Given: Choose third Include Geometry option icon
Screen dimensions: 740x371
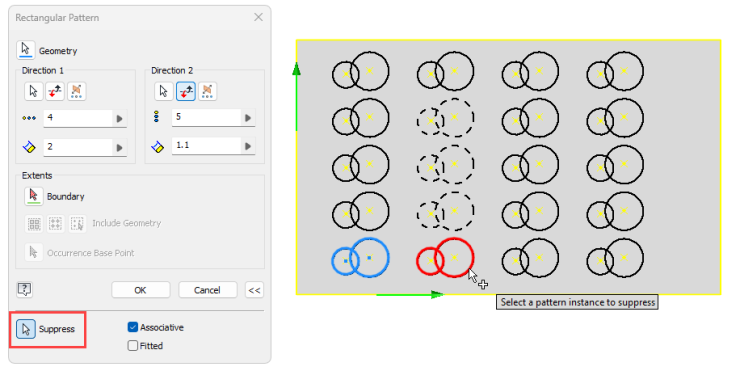Looking at the screenshot, I should click(x=77, y=224).
